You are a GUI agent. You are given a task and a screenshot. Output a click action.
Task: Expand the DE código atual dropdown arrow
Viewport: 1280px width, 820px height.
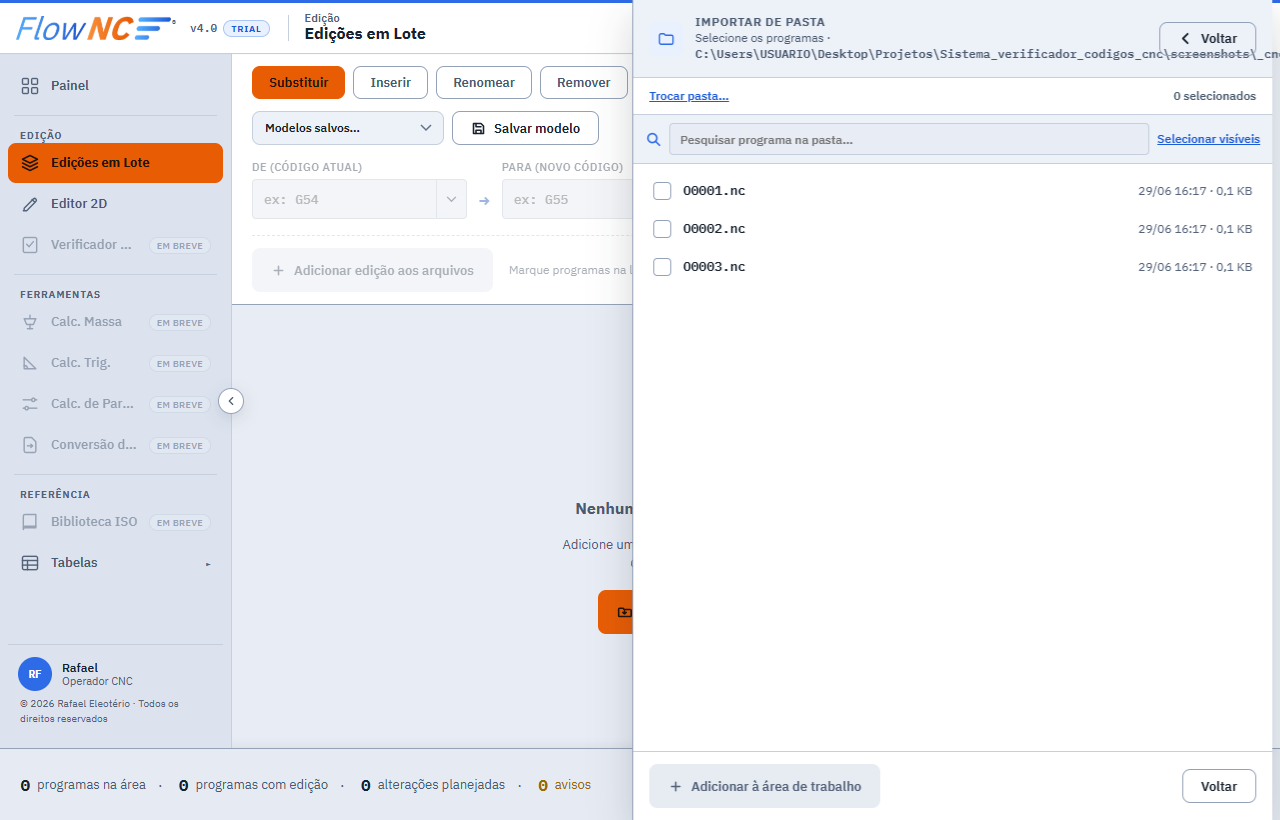coord(451,199)
